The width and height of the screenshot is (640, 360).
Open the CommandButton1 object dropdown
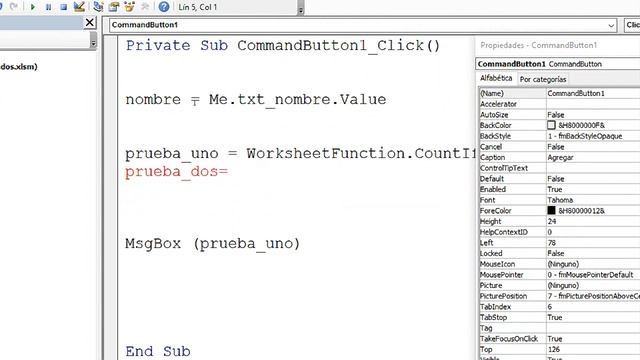[x=611, y=25]
